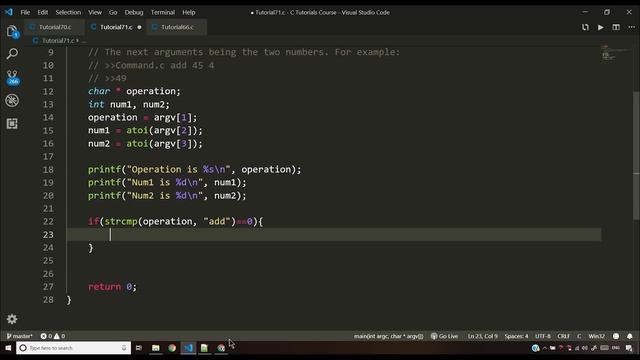Open the Manage gear settings menu

(12, 319)
